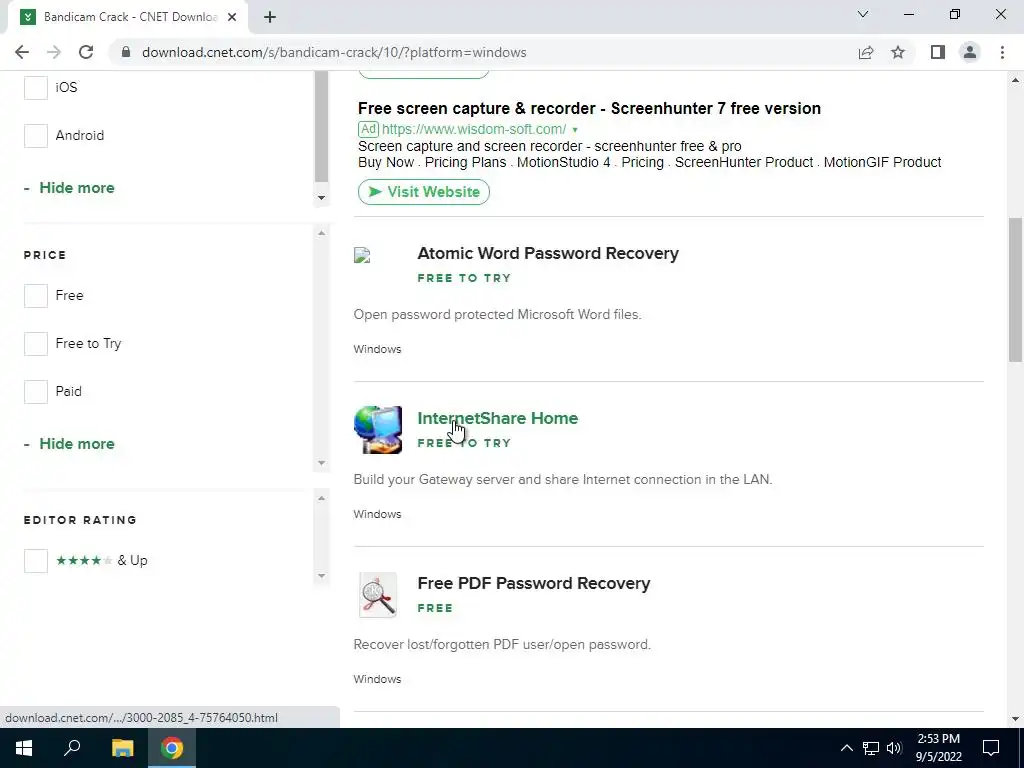Click price panel scroll down arrow

click(321, 463)
